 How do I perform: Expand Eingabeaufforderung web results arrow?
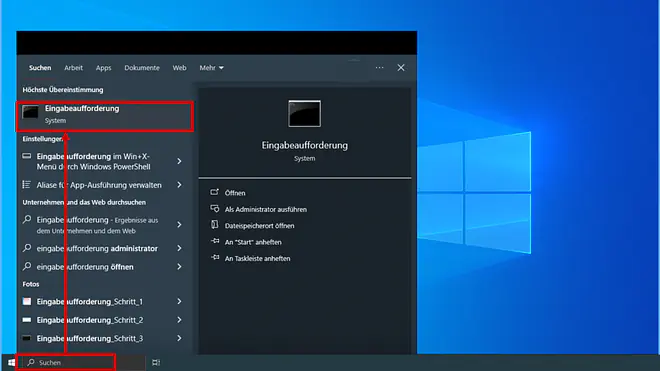179,225
